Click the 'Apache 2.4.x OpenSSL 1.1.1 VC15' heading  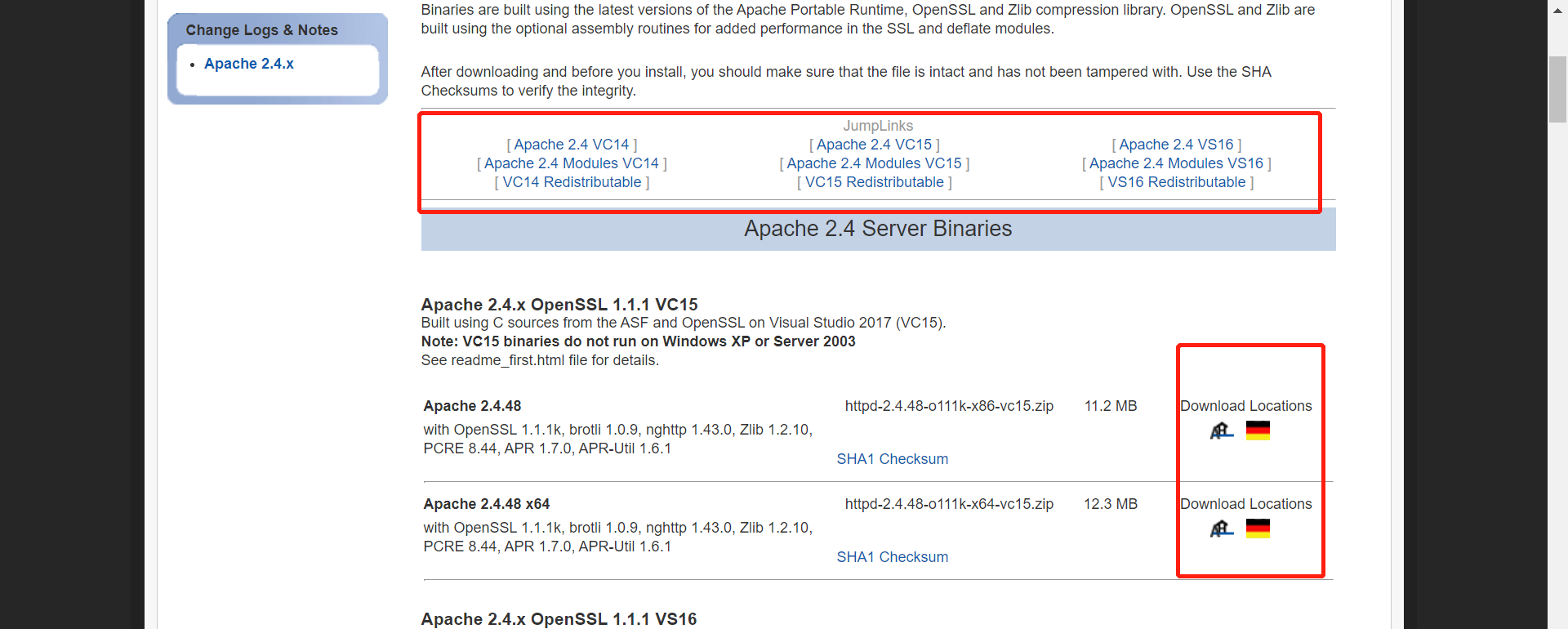coord(559,305)
